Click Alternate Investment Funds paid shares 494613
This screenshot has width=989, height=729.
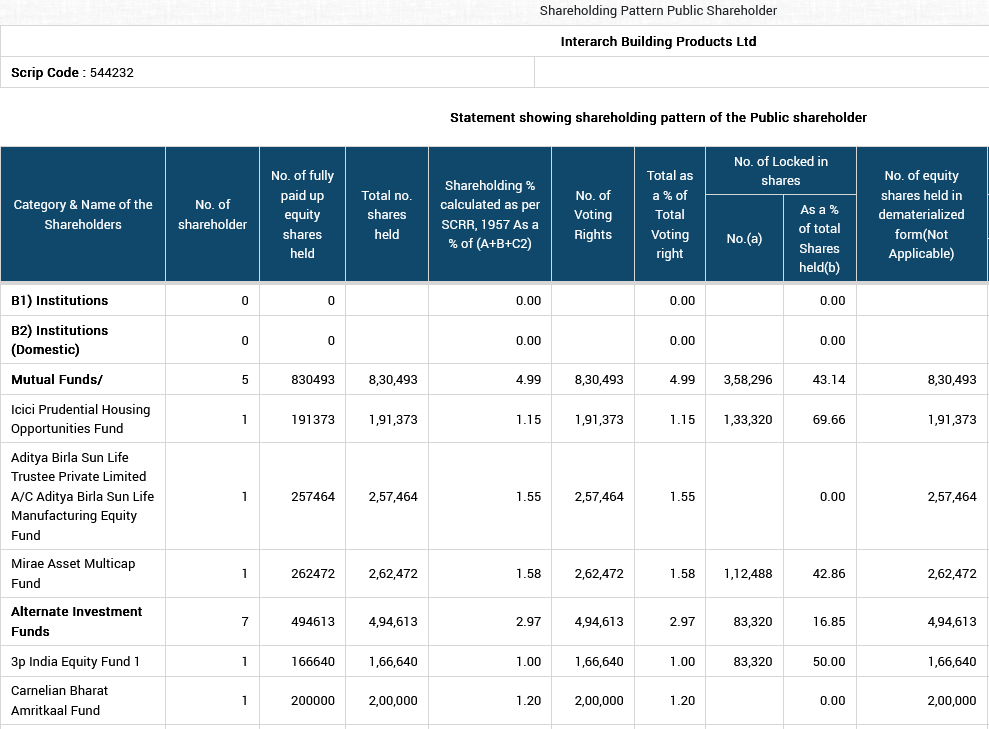coord(313,622)
